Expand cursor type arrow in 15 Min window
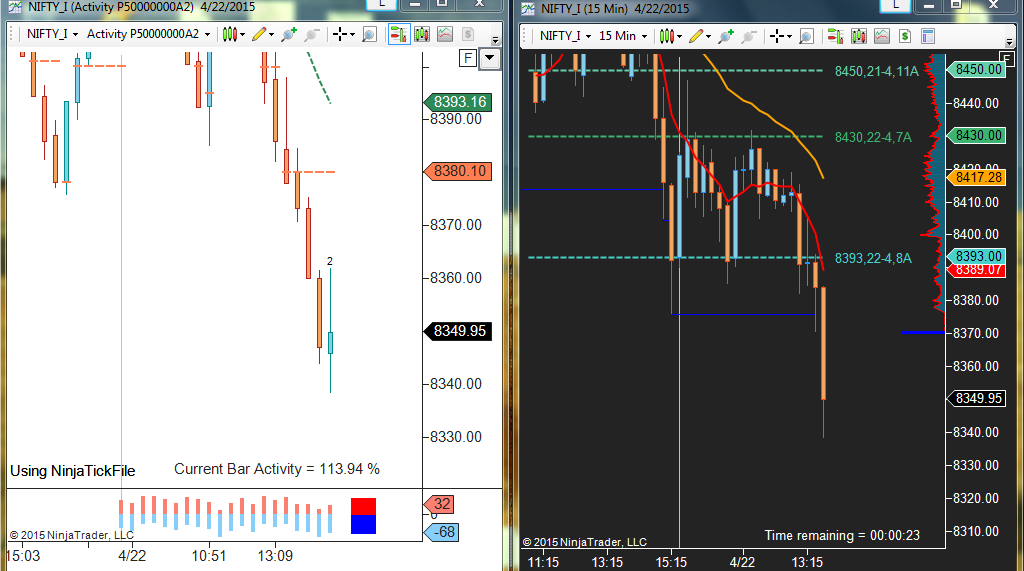The width and height of the screenshot is (1024, 571). [x=789, y=37]
